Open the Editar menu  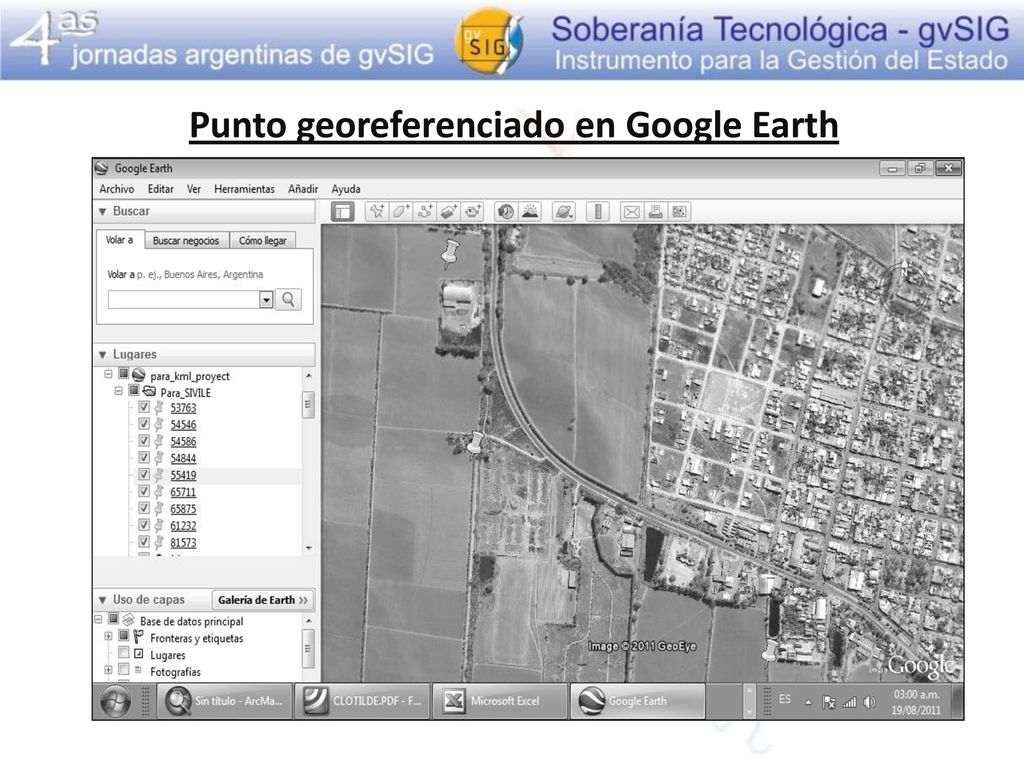tap(161, 189)
